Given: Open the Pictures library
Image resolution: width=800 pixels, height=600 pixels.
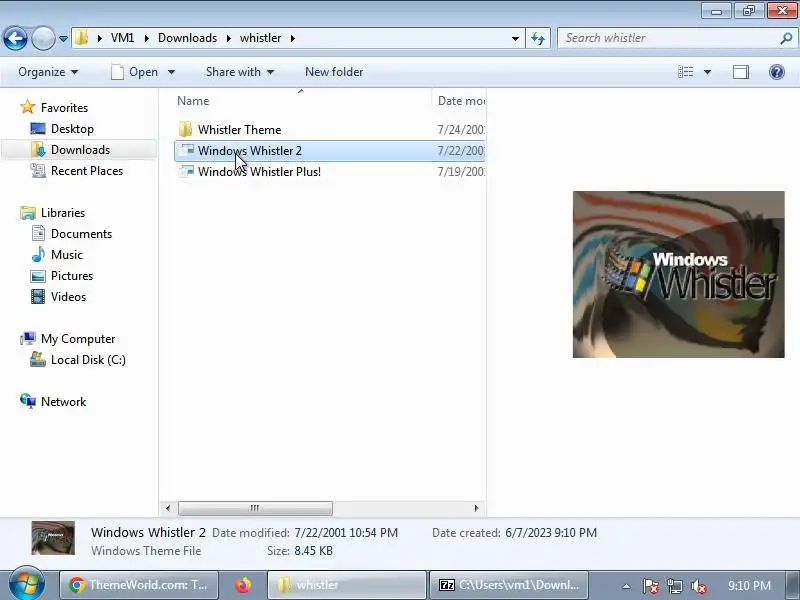Looking at the screenshot, I should click(x=72, y=276).
